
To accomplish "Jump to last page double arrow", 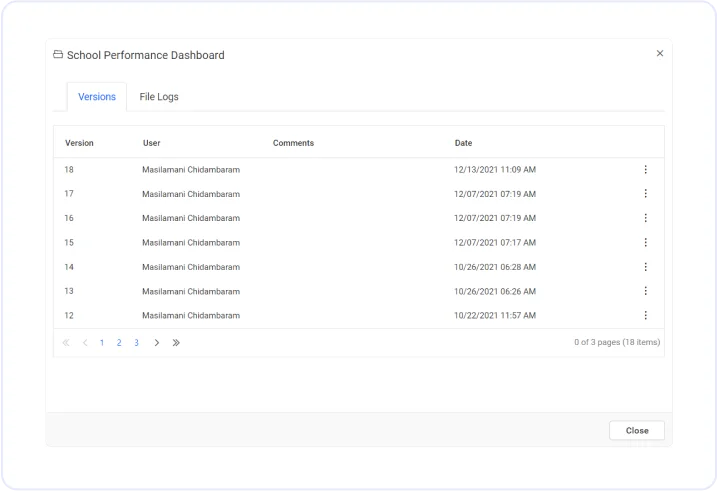I will [x=176, y=342].
